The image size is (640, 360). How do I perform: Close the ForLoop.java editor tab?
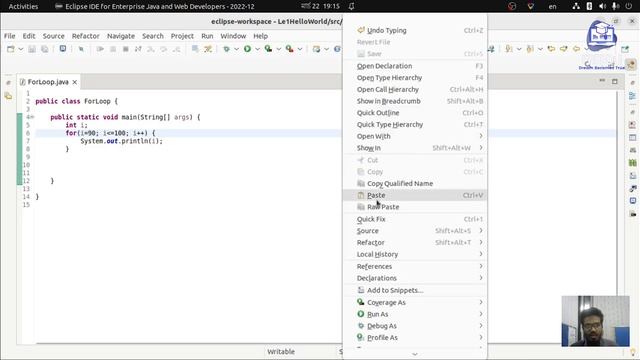(75, 82)
